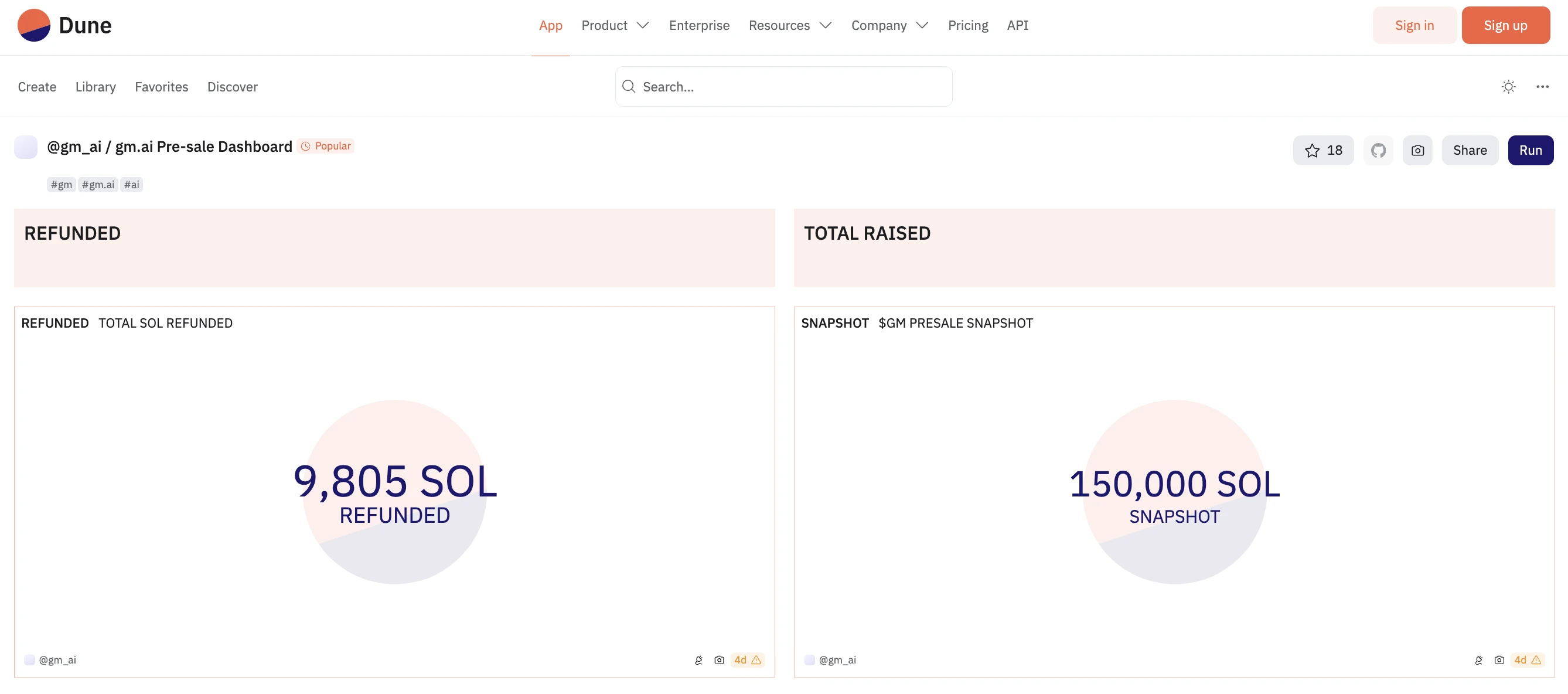Select the App tab in navigation
The width and height of the screenshot is (1568, 694).
click(551, 25)
